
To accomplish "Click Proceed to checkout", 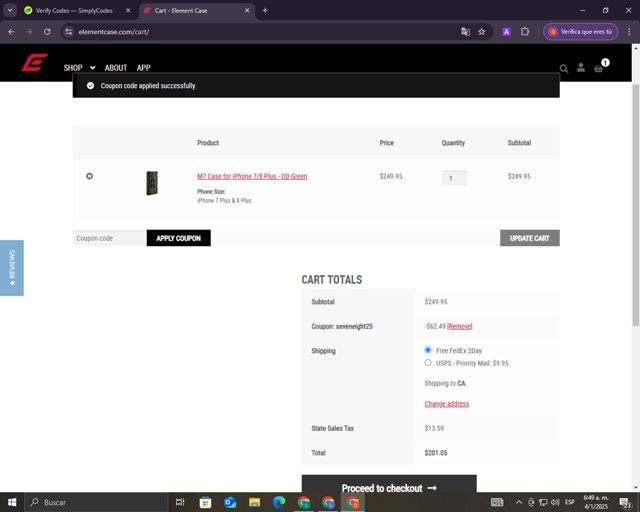I will pyautogui.click(x=389, y=484).
